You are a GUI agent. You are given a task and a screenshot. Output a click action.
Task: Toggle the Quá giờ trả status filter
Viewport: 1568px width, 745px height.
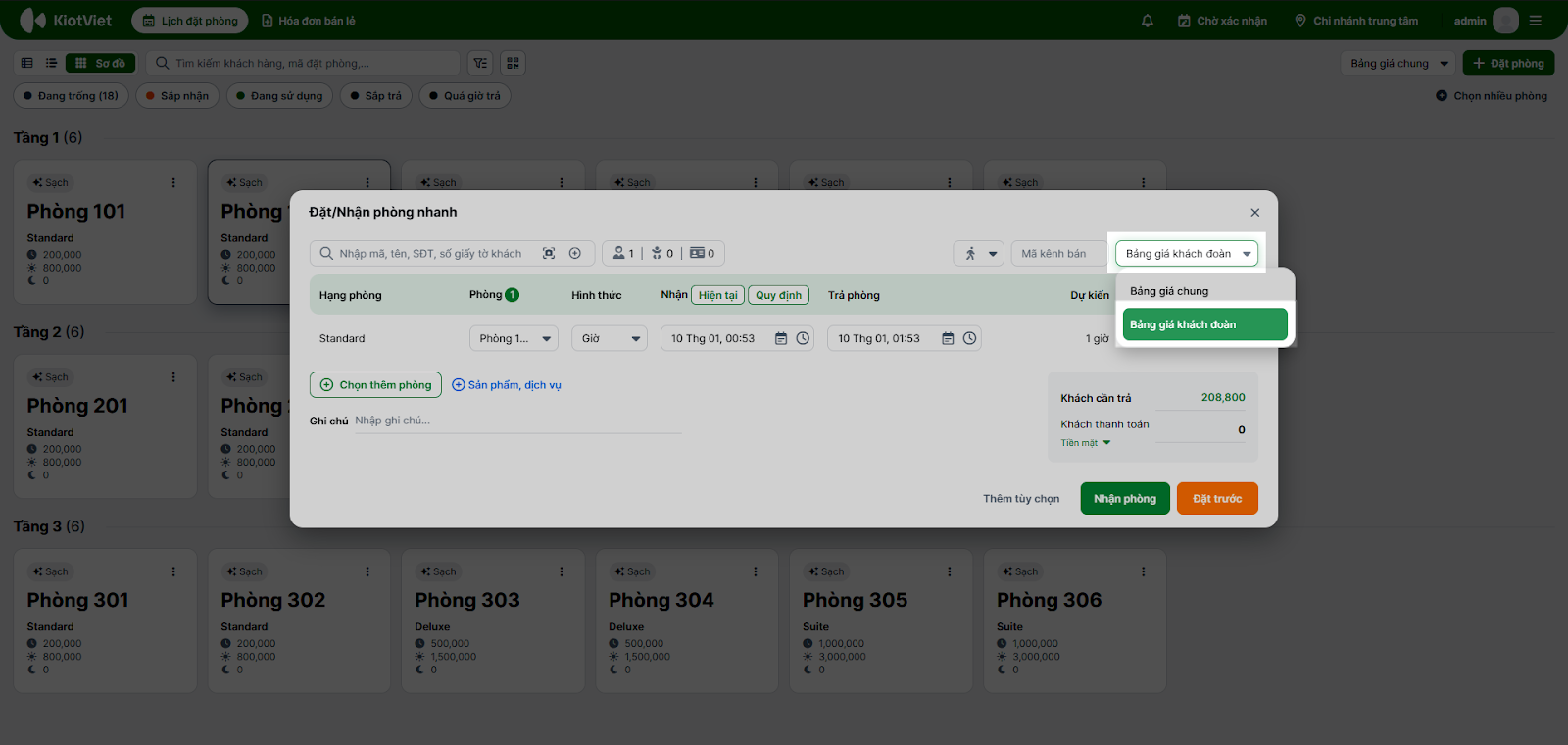465,96
